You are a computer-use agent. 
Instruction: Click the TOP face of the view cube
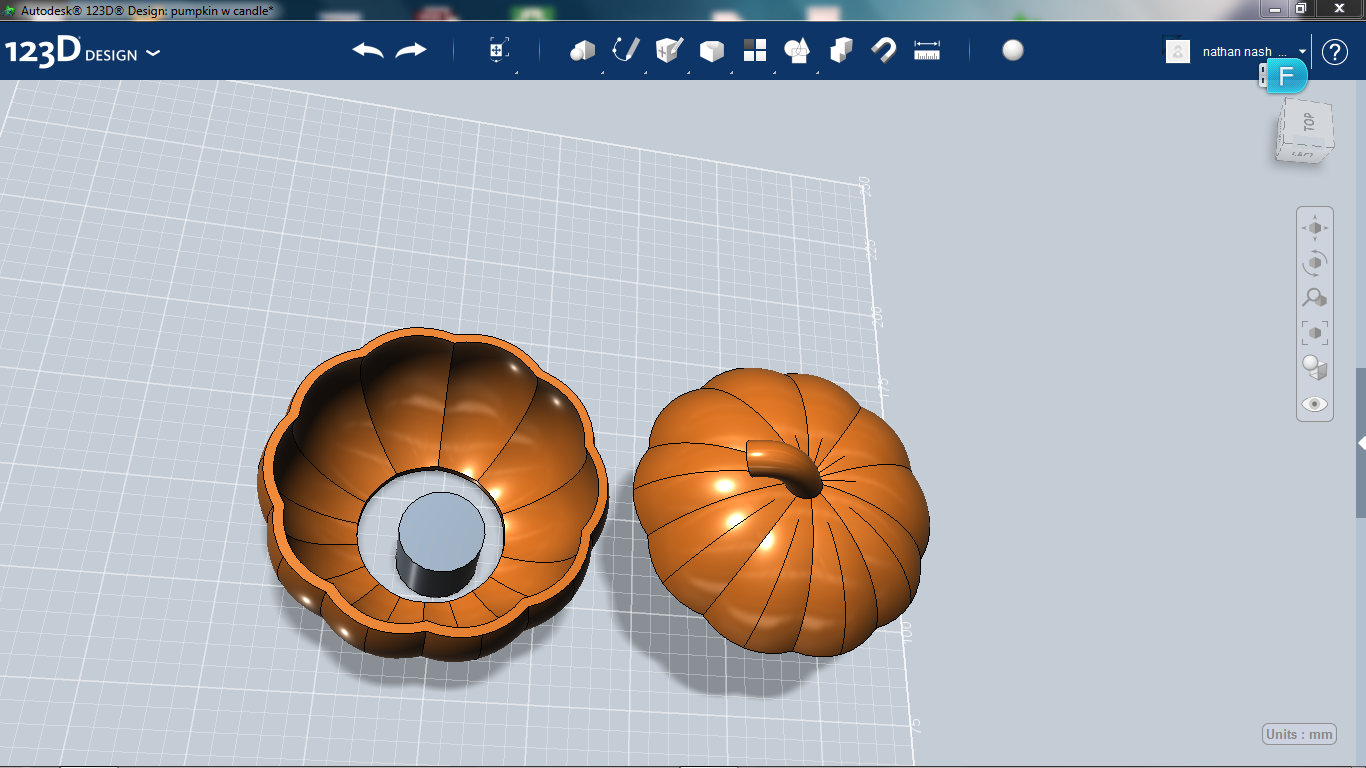click(x=1306, y=123)
